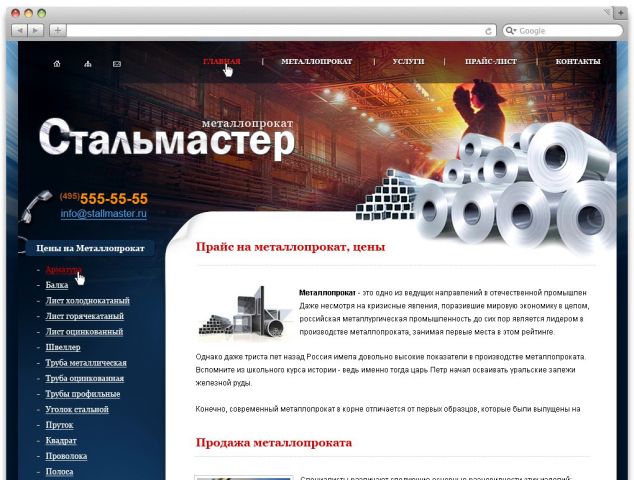Open Швеллер link
This screenshot has height=480, width=634.
[63, 347]
